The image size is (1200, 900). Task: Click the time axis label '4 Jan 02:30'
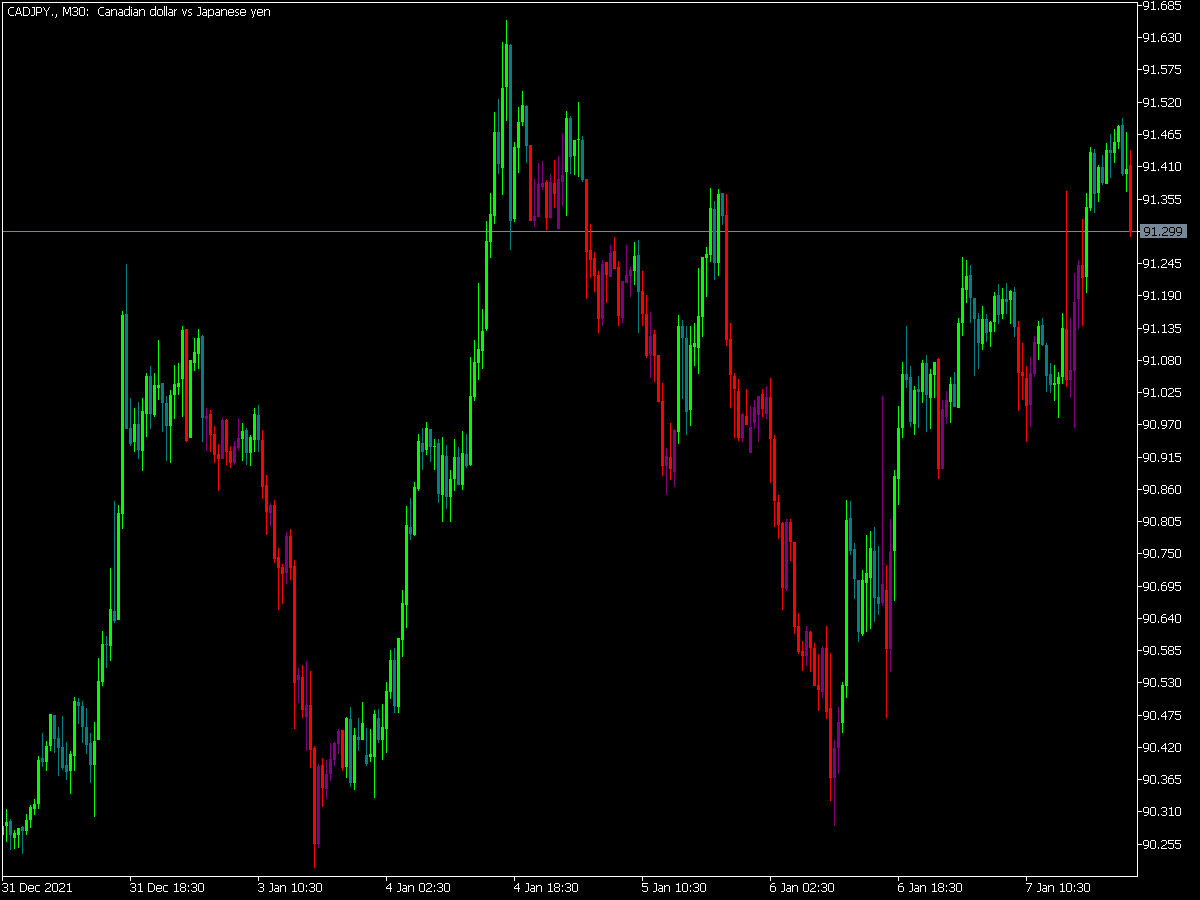(419, 888)
